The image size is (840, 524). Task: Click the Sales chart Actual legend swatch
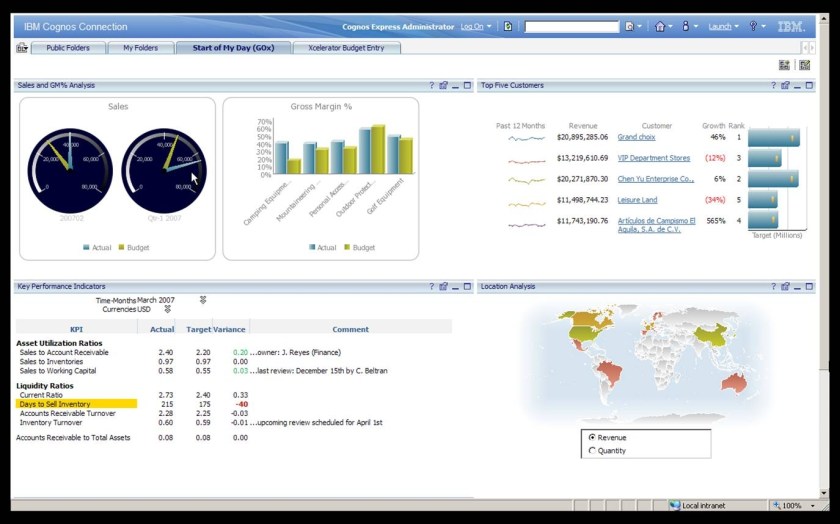(x=86, y=247)
